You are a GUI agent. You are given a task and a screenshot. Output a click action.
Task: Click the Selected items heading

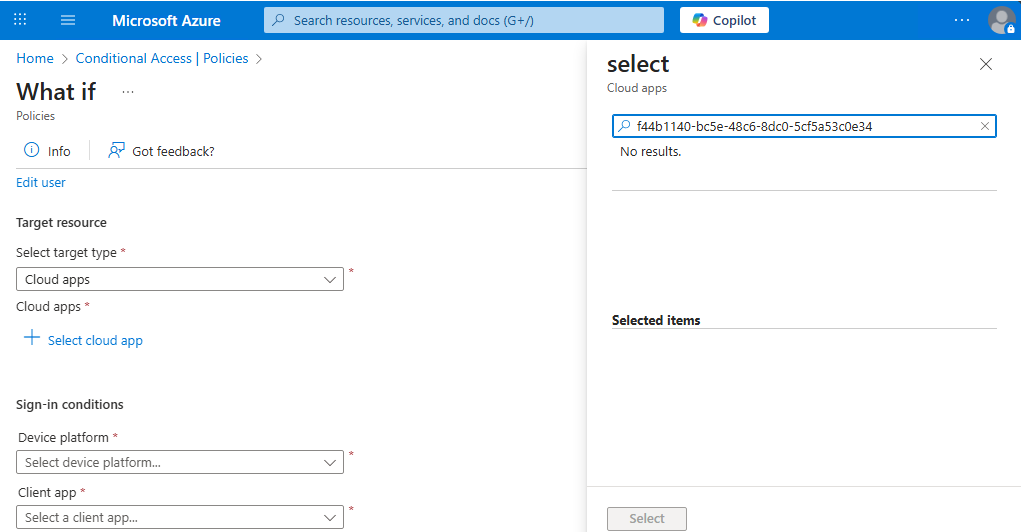[656, 320]
